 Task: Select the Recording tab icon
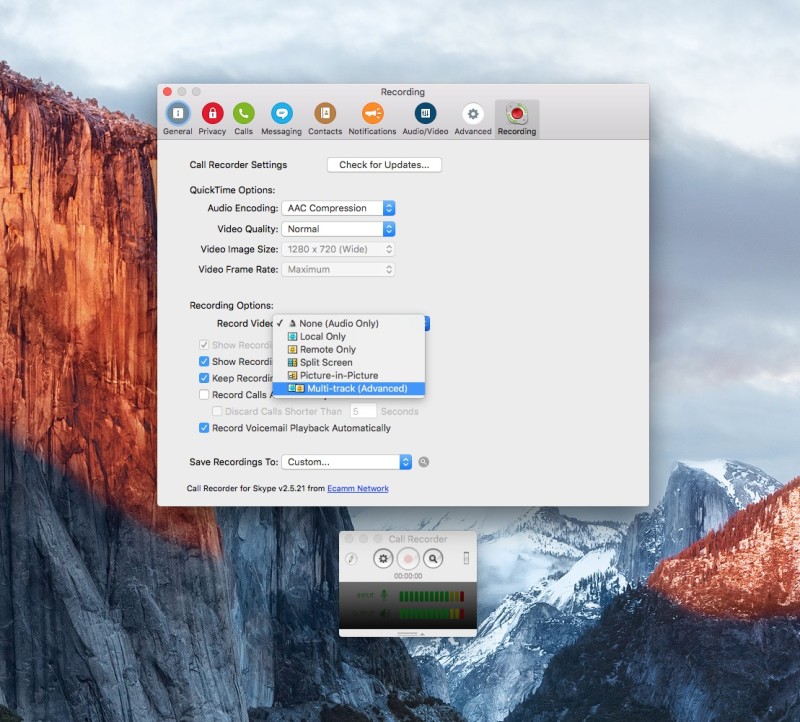(x=517, y=118)
